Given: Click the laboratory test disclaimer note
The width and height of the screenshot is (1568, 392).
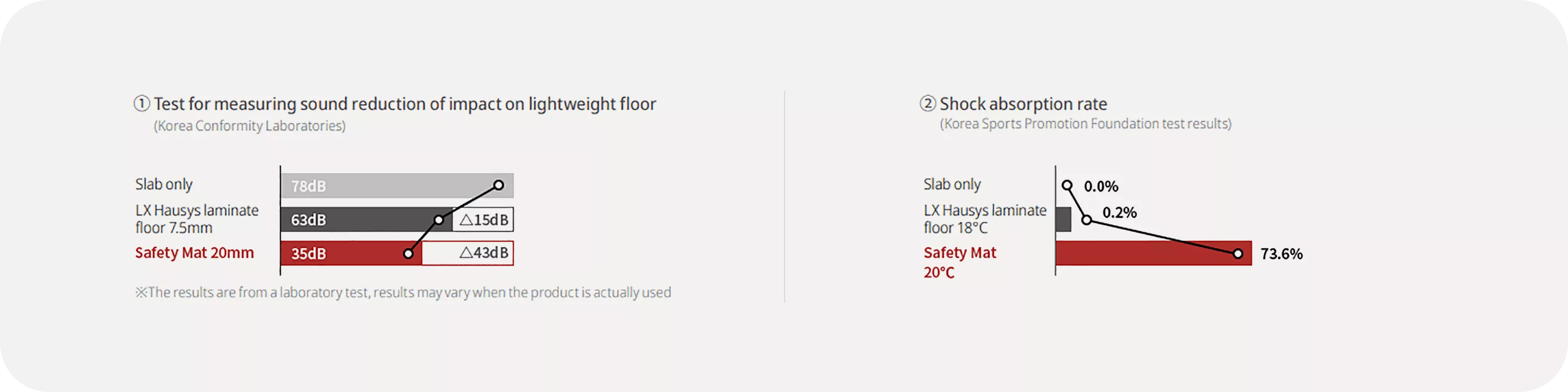Looking at the screenshot, I should coord(403,292).
